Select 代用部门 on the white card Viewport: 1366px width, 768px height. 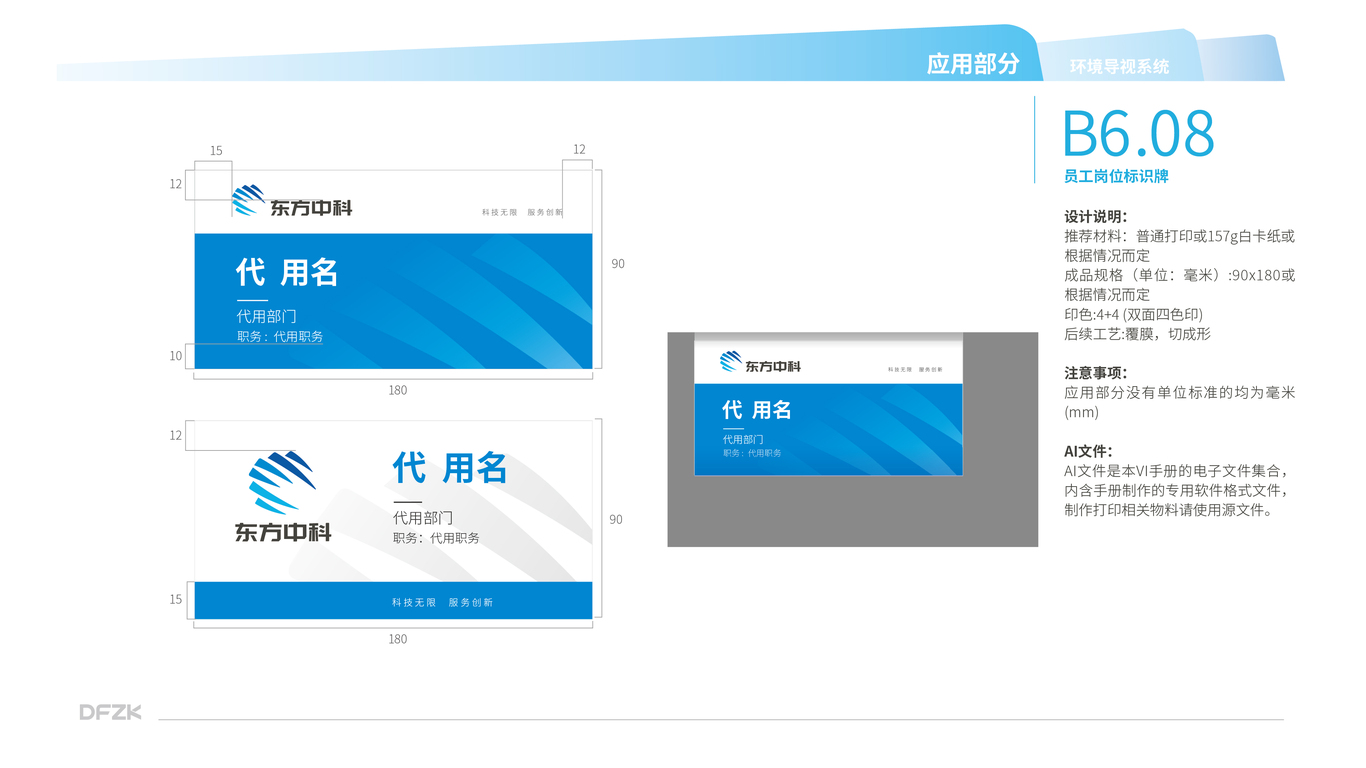coord(423,518)
